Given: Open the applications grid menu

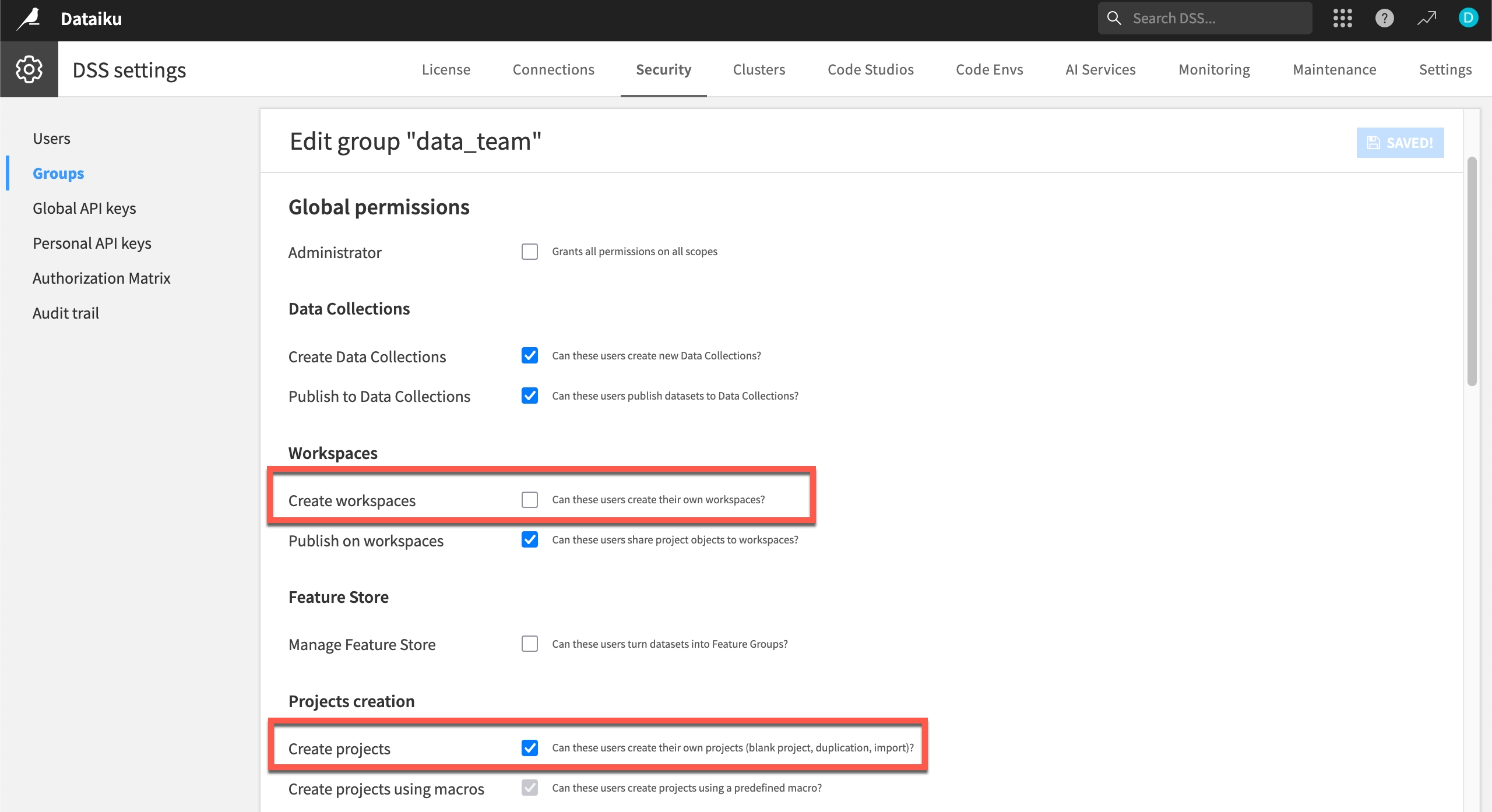Looking at the screenshot, I should click(x=1342, y=18).
